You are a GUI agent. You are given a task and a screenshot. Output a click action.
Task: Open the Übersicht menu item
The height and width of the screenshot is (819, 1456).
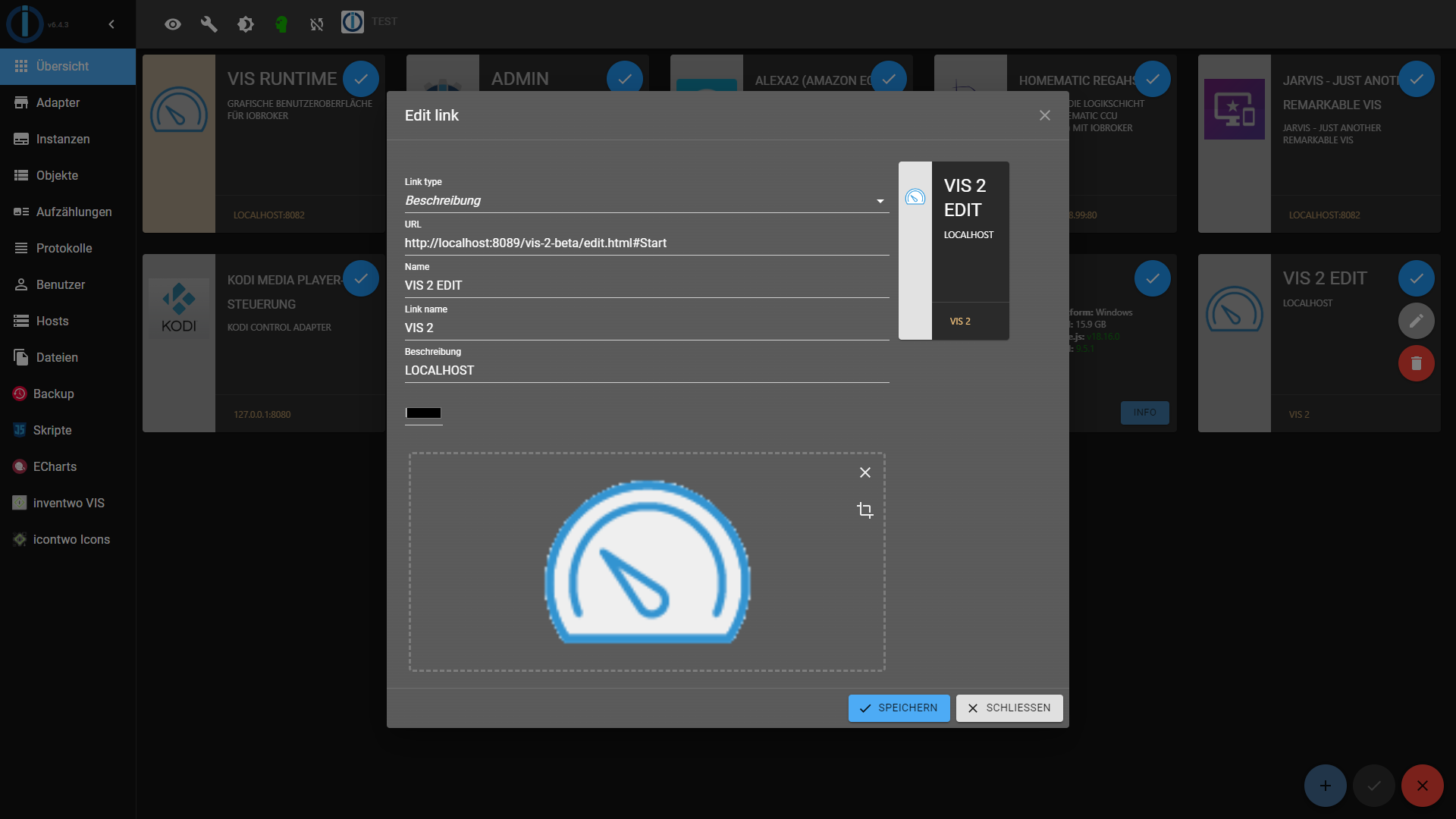(67, 66)
